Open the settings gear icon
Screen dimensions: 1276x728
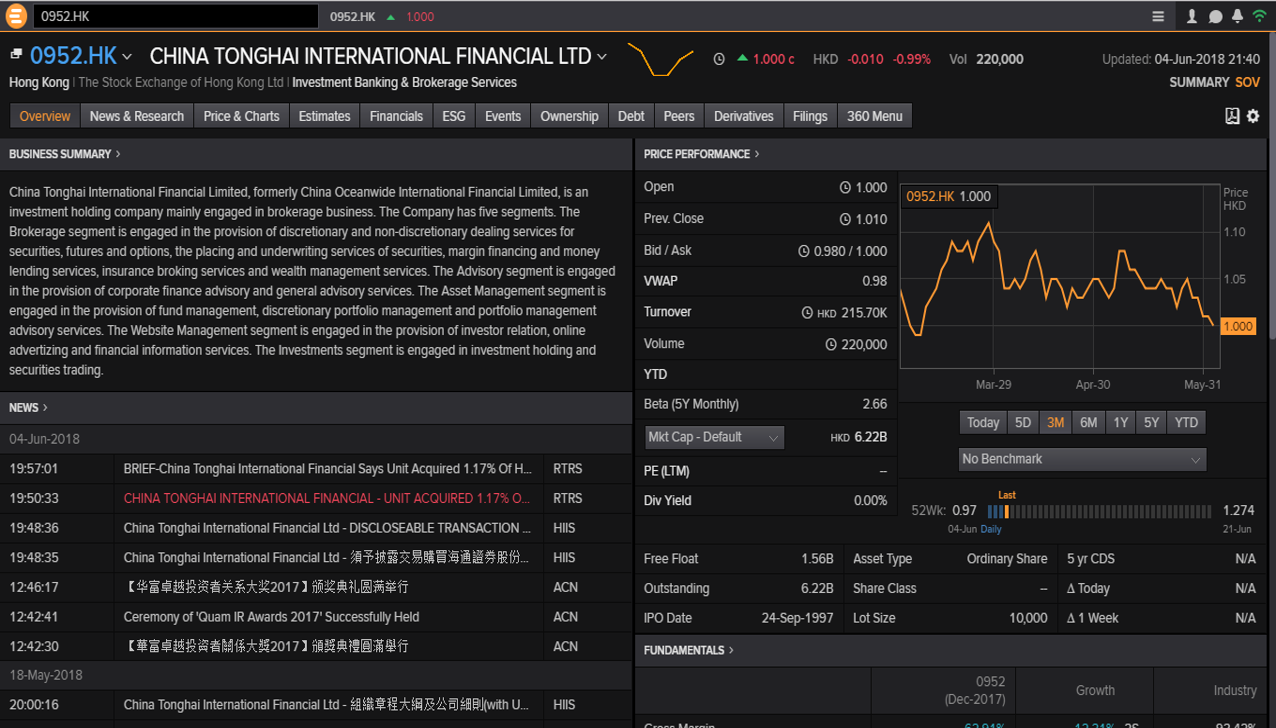tap(1253, 116)
